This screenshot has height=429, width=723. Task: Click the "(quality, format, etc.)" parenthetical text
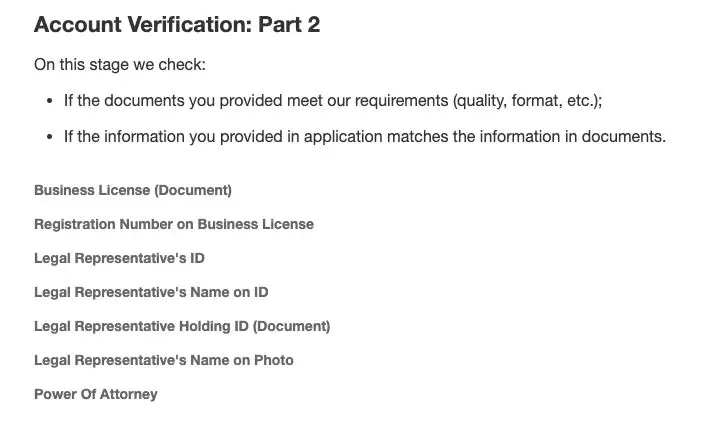coord(527,101)
